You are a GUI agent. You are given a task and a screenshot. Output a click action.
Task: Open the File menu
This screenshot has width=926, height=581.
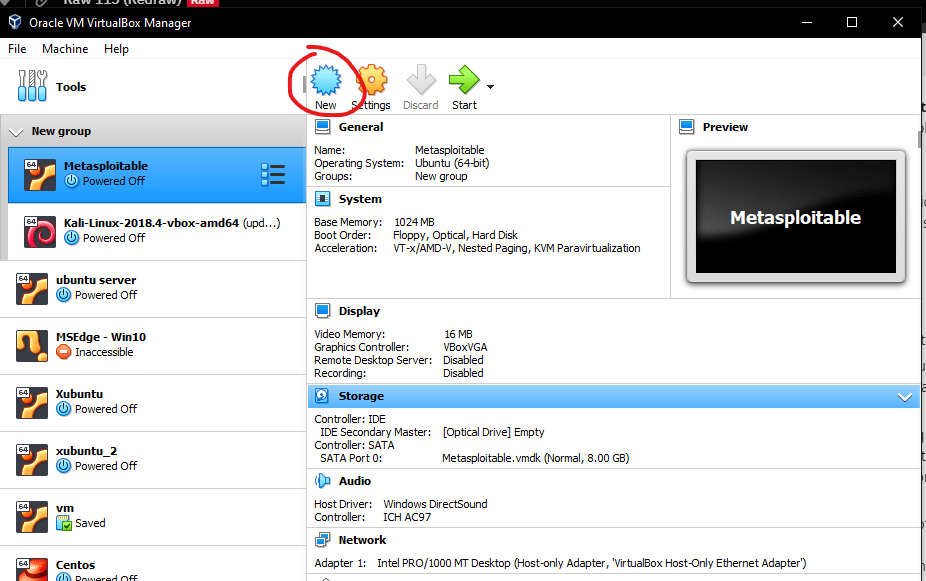tap(17, 49)
